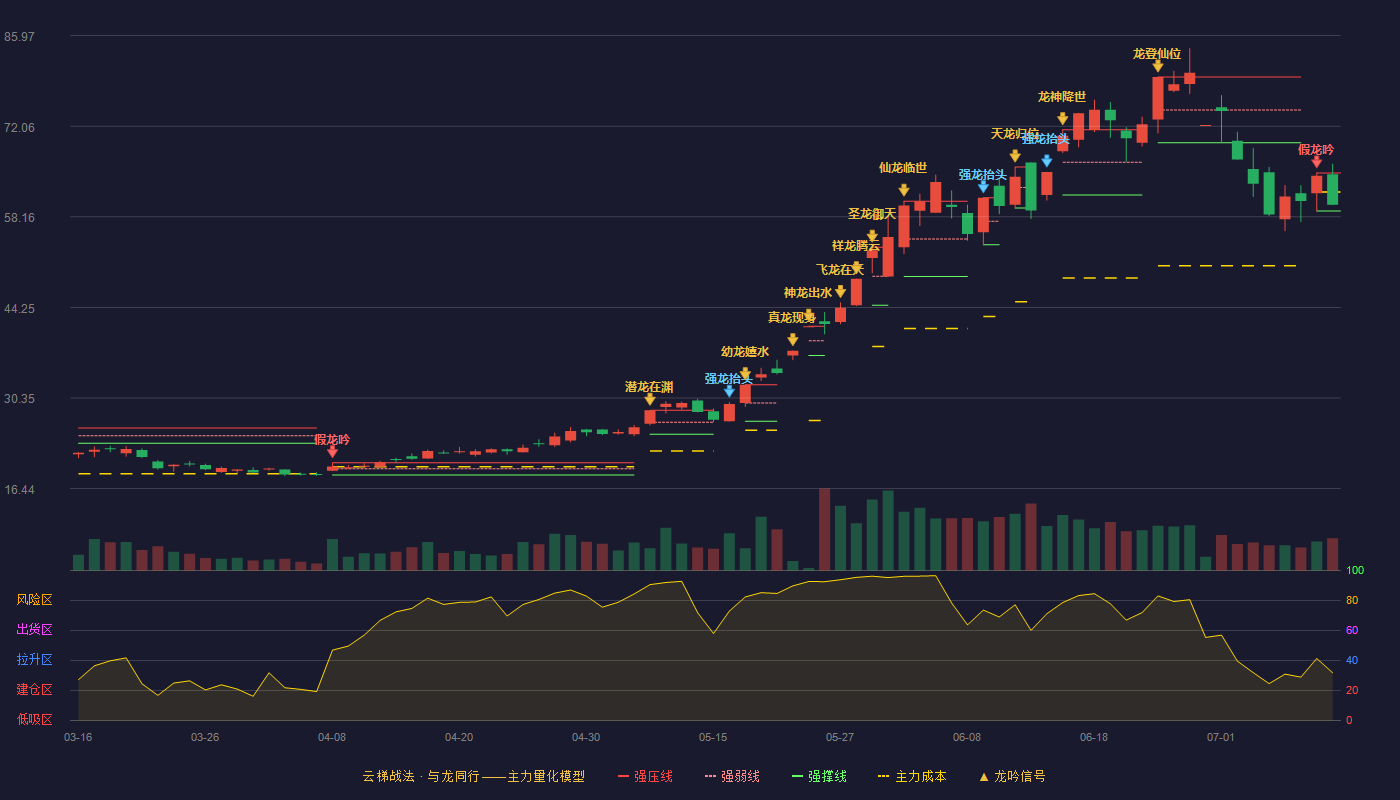The height and width of the screenshot is (800, 1400).
Task: Click the 拉升区 zone label
Action: tap(35, 660)
